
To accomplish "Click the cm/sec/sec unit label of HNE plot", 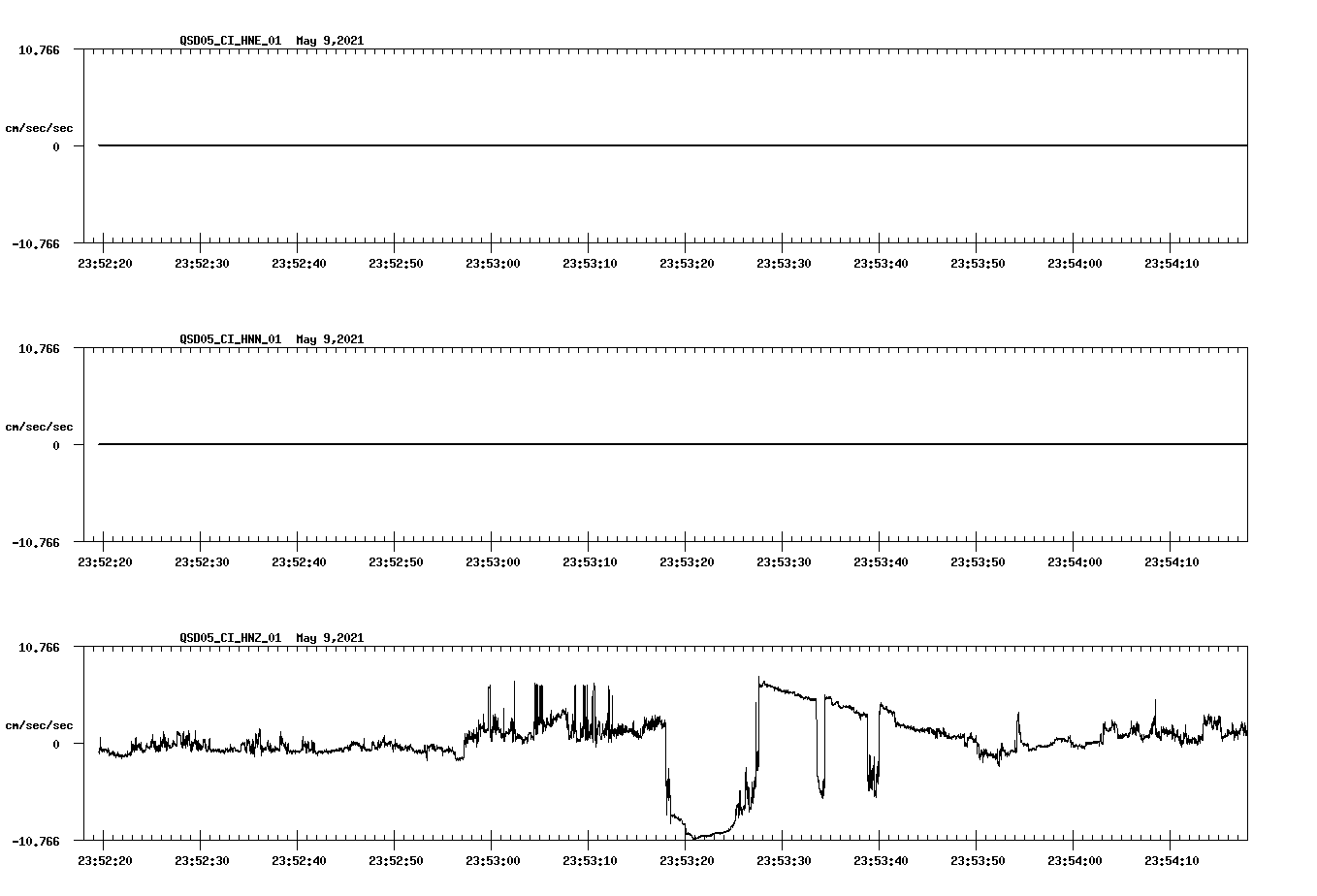I will pos(39,128).
